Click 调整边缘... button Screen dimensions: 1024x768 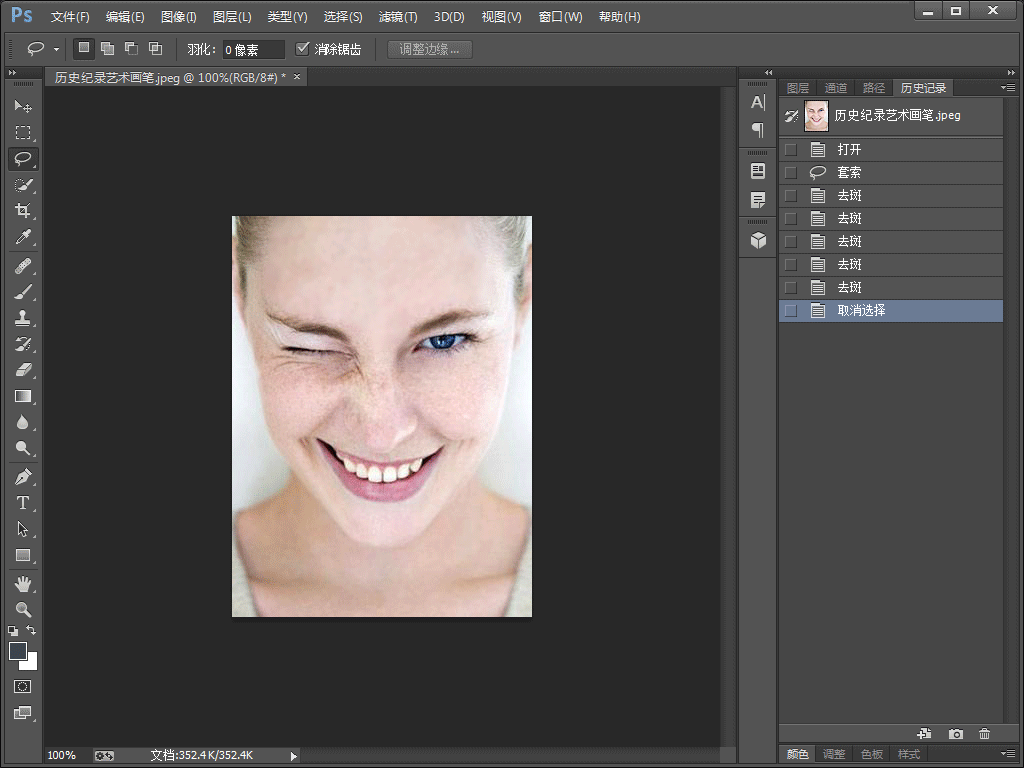[x=430, y=49]
